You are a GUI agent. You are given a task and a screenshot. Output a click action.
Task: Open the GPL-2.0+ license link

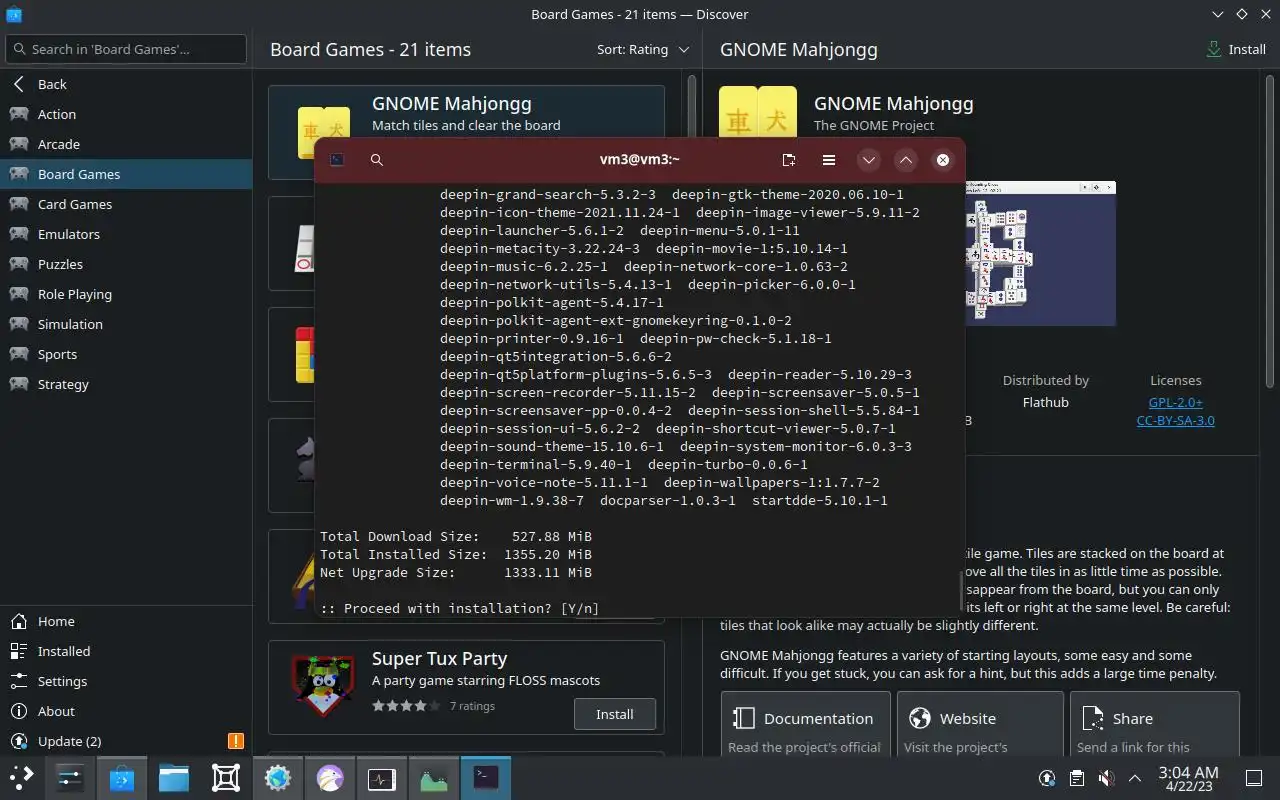(1176, 402)
